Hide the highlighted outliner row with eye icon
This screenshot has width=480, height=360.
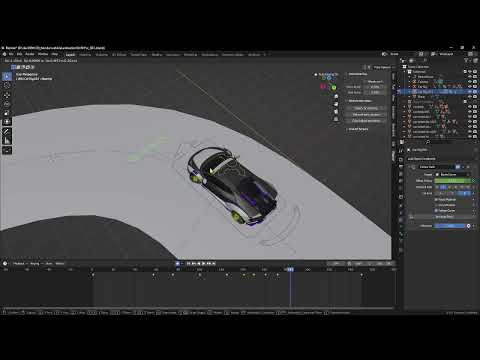pyautogui.click(x=470, y=91)
